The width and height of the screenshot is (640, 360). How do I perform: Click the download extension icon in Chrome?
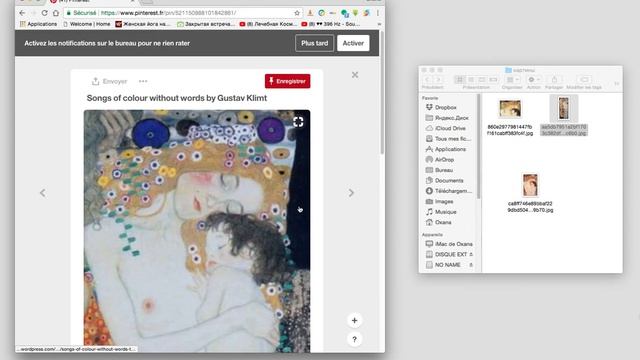tap(310, 13)
